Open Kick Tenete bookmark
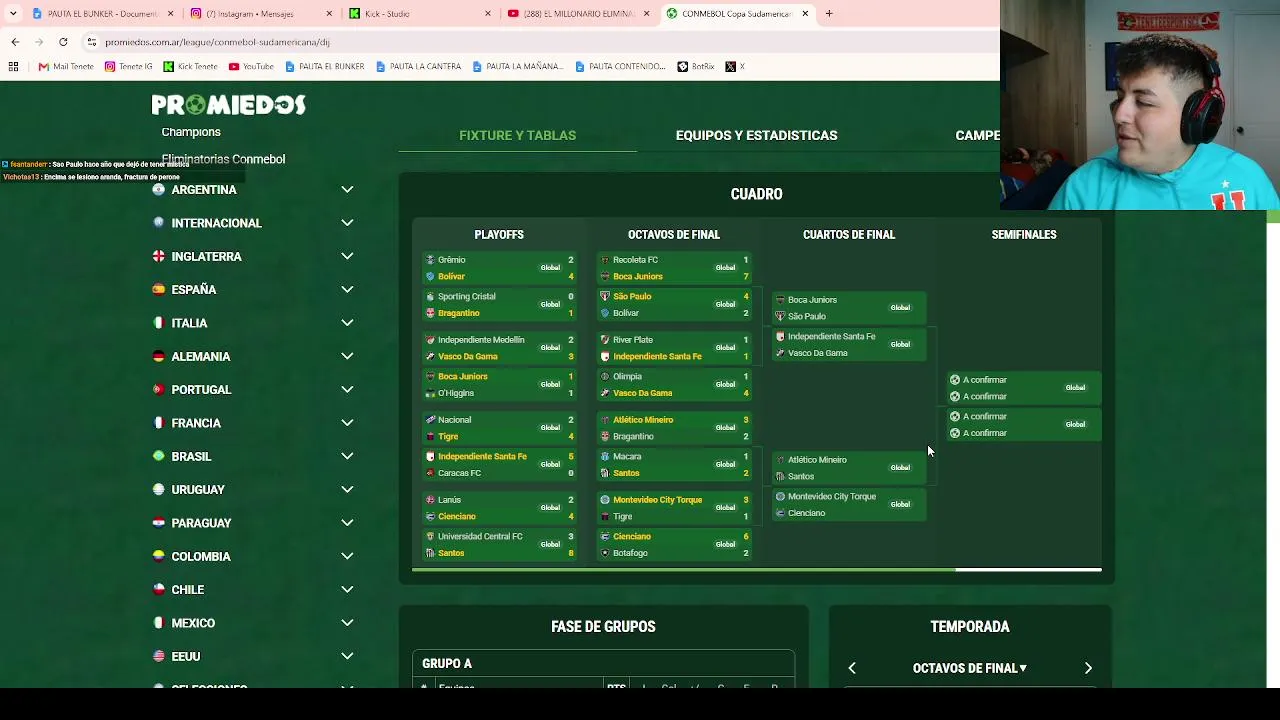The width and height of the screenshot is (1280, 720). (190, 67)
